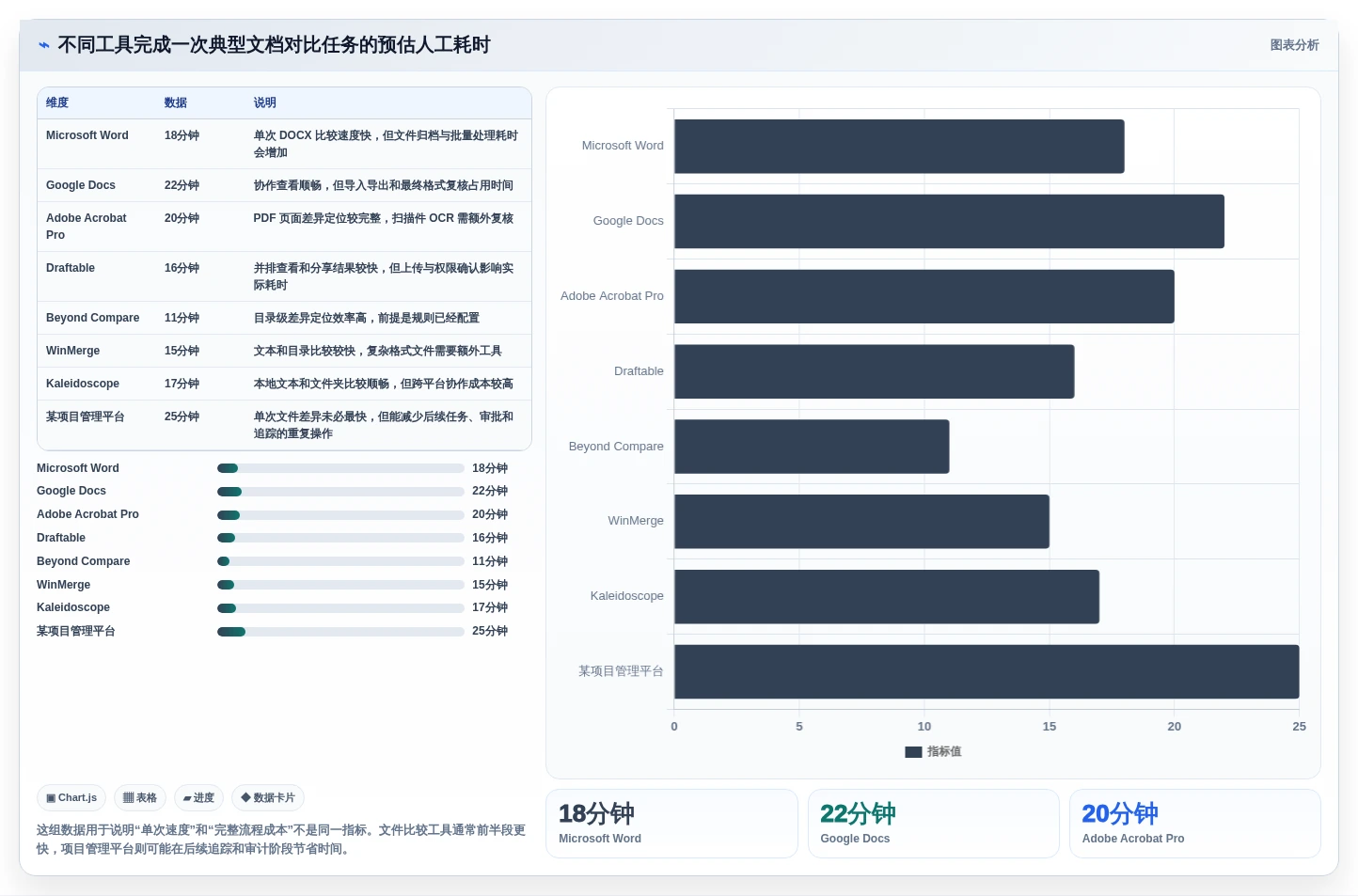Click the Adobe Acrobat Pro chart bar

point(924,296)
